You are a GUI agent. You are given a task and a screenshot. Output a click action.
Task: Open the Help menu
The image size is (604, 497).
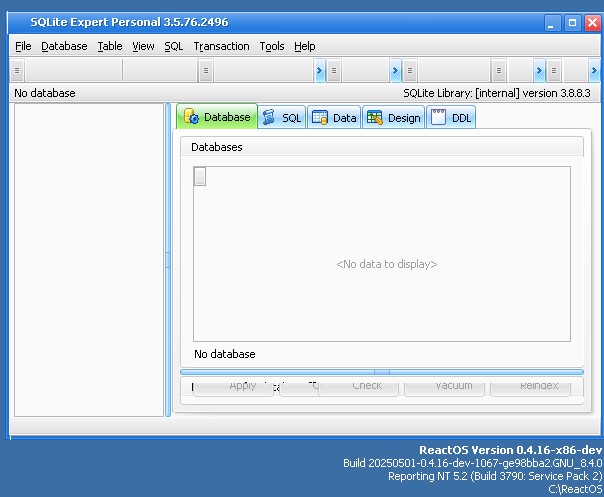[305, 46]
